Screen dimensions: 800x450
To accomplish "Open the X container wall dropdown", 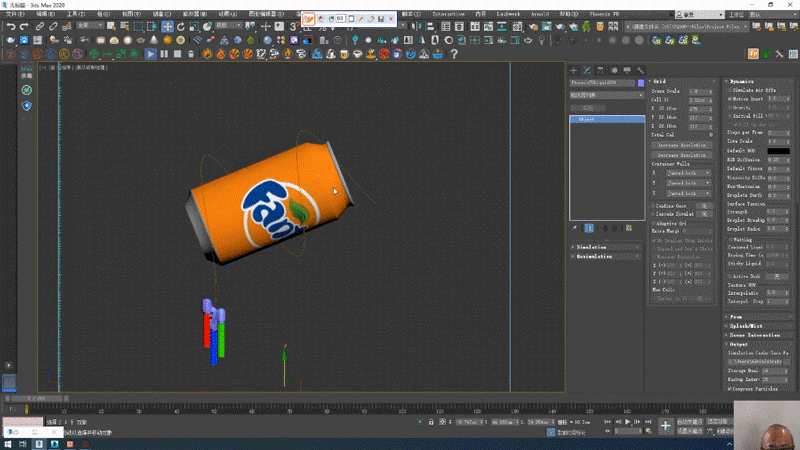I will 688,173.
